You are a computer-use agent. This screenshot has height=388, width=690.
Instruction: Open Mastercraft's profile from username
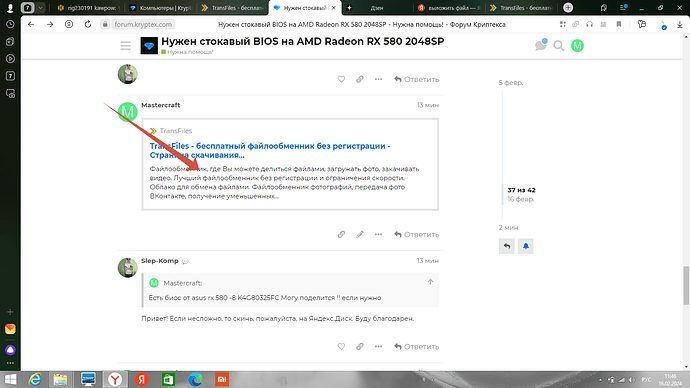pos(161,105)
